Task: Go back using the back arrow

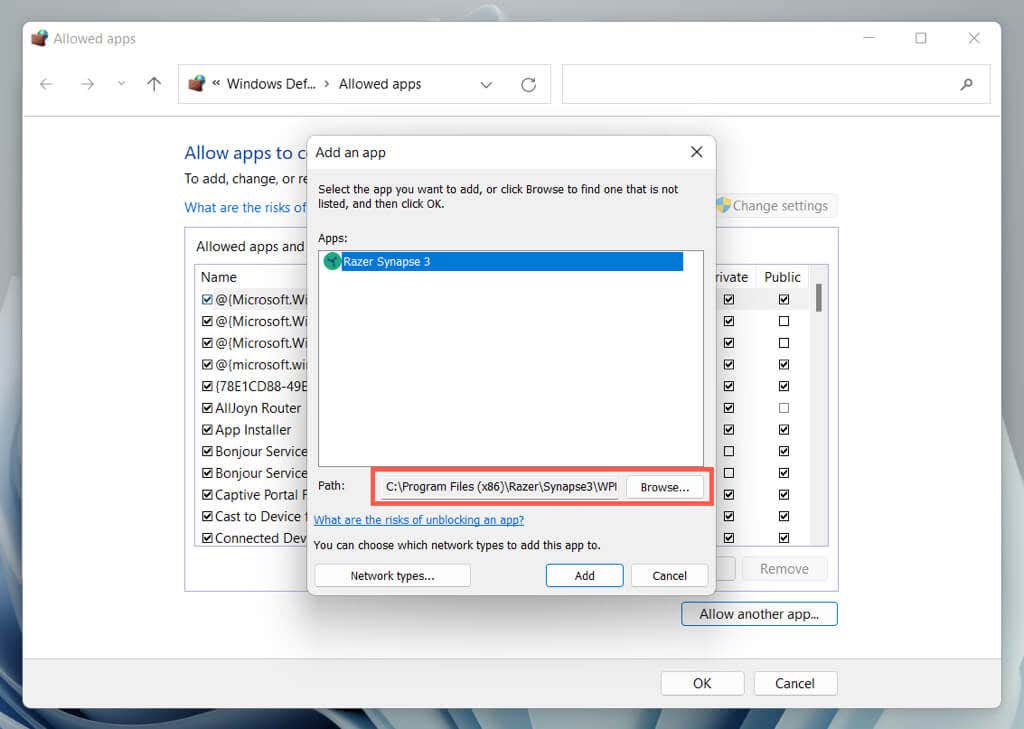Action: click(x=46, y=84)
